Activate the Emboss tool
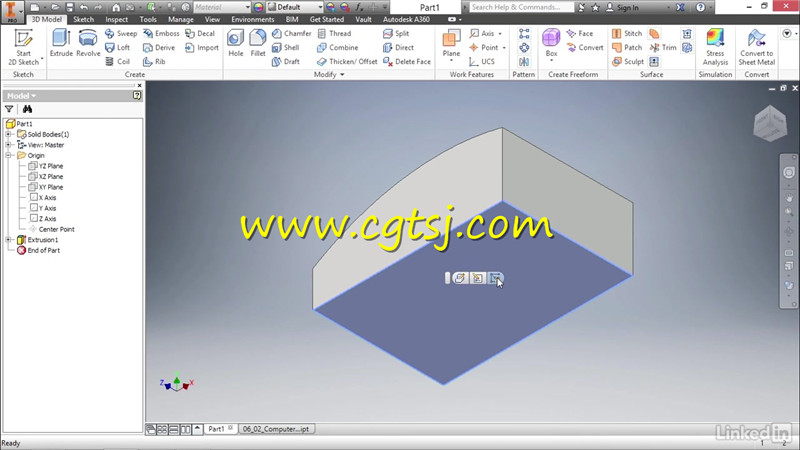The height and width of the screenshot is (450, 800). (x=161, y=33)
